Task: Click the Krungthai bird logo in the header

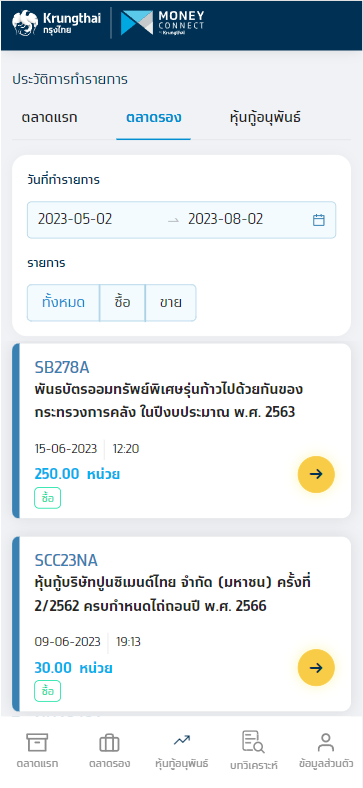Action: [x=25, y=24]
